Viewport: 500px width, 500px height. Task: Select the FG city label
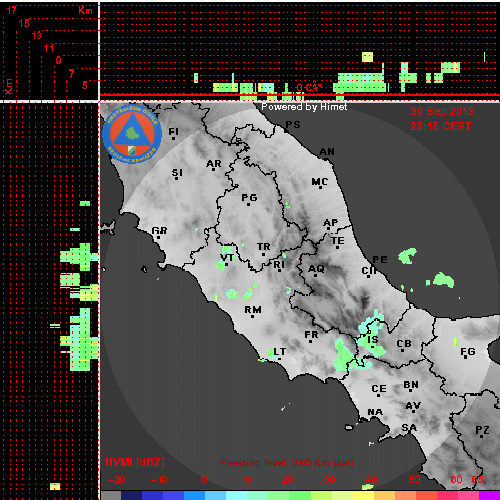468,351
